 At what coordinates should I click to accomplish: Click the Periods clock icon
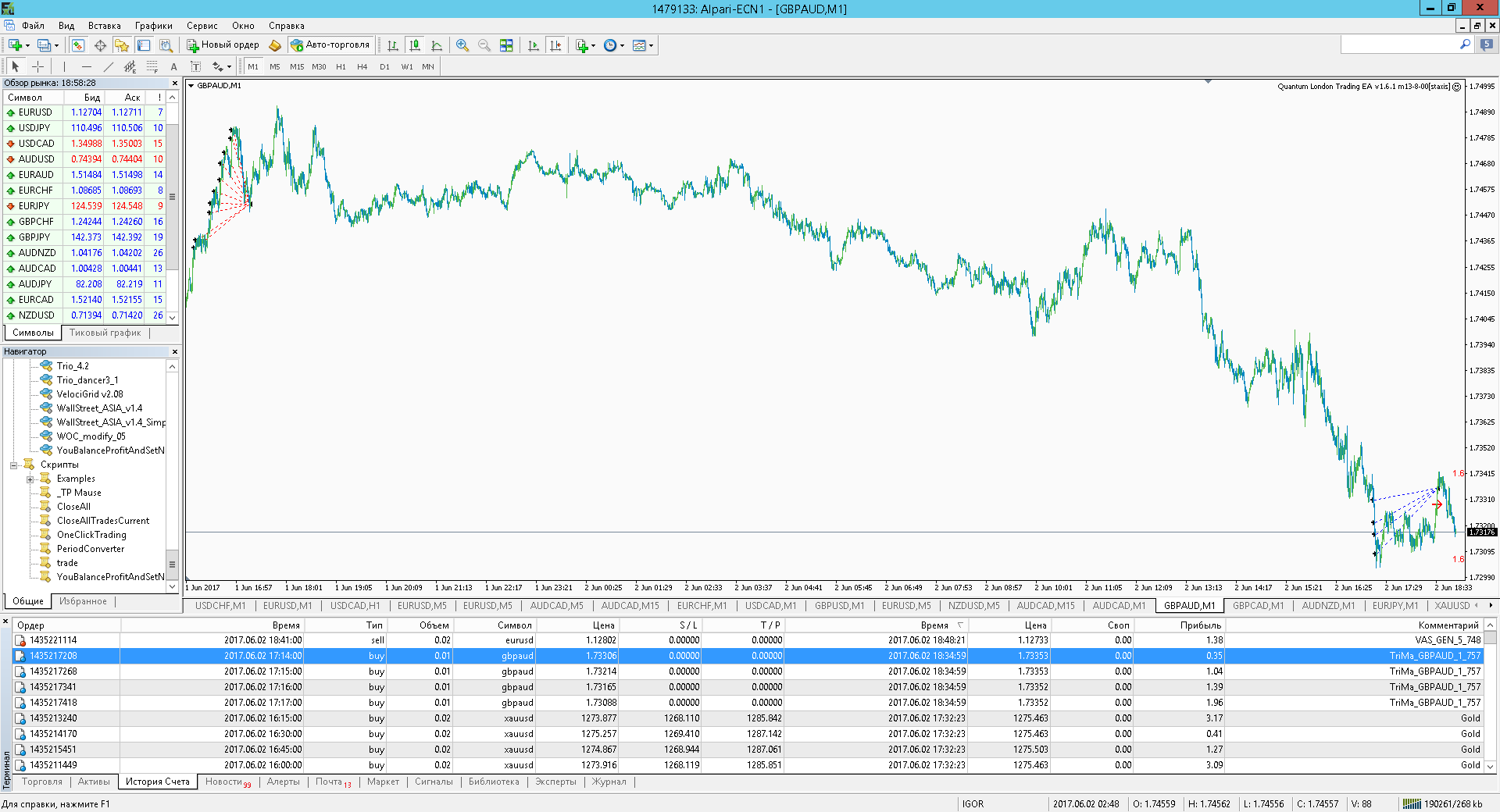click(x=610, y=45)
